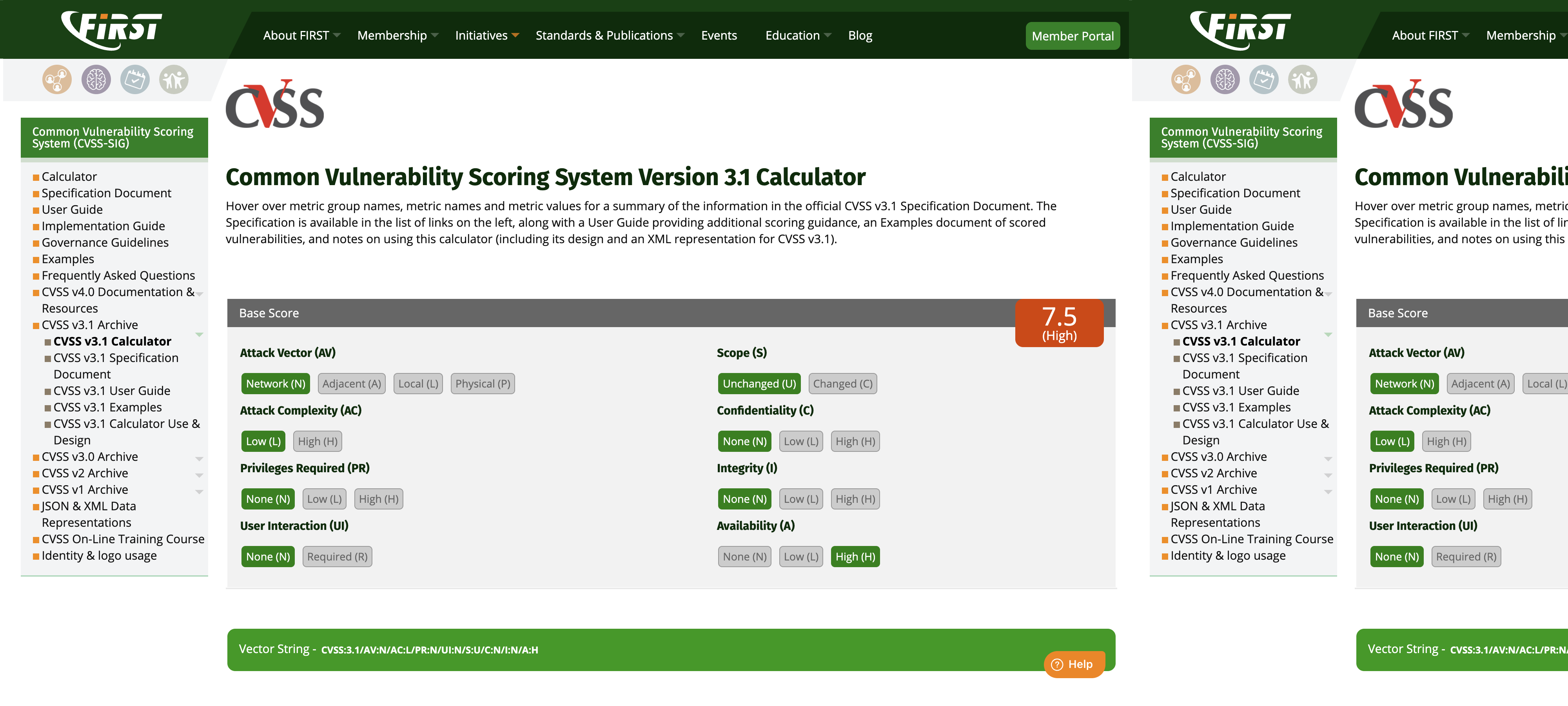Open Events menu item
The image size is (1568, 706).
pyautogui.click(x=719, y=35)
